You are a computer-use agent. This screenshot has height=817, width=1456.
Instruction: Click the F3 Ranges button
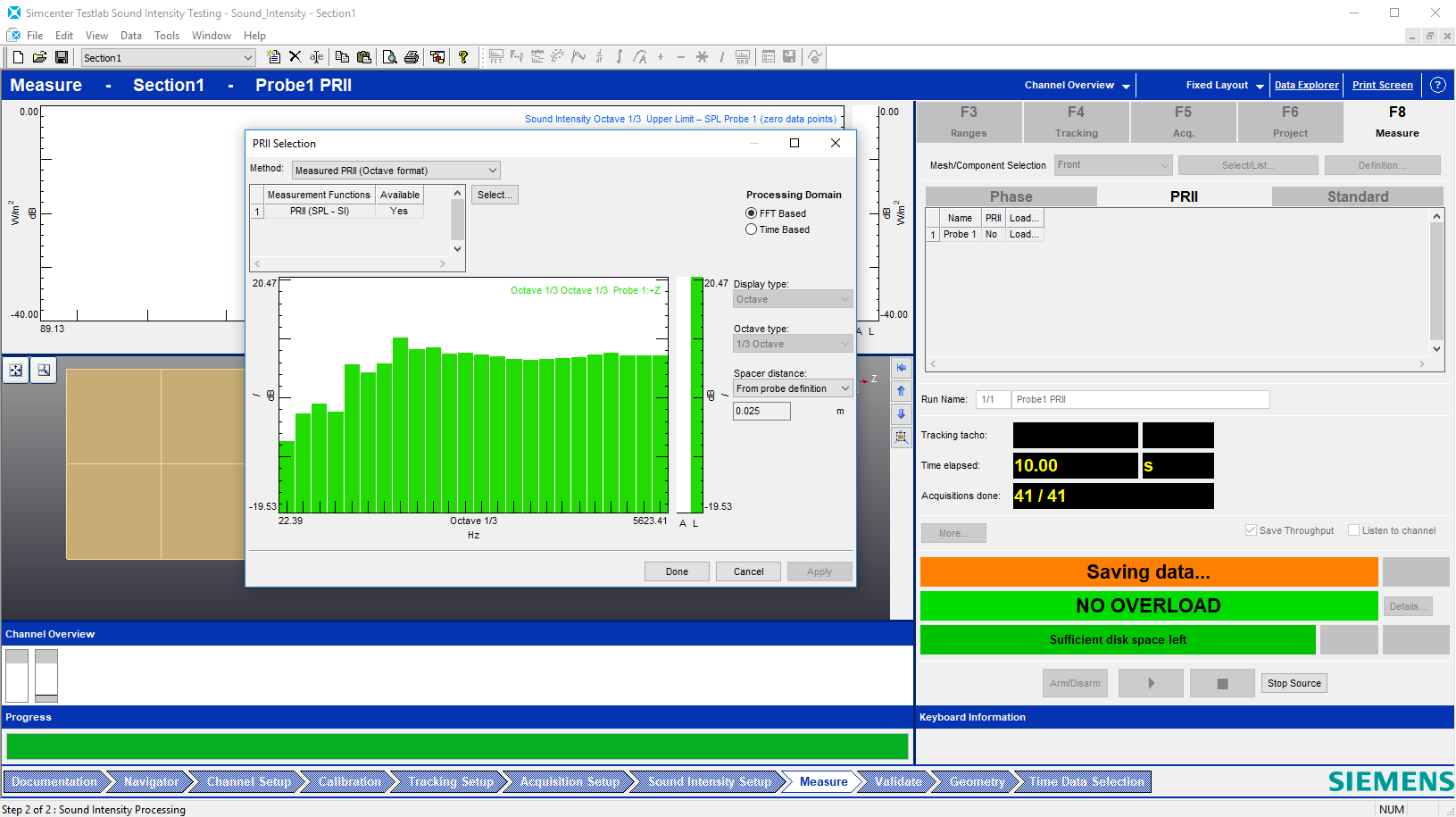click(x=969, y=121)
